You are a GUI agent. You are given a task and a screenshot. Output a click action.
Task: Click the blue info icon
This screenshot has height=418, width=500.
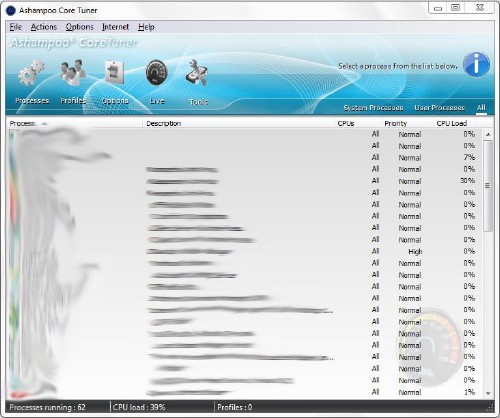(476, 65)
